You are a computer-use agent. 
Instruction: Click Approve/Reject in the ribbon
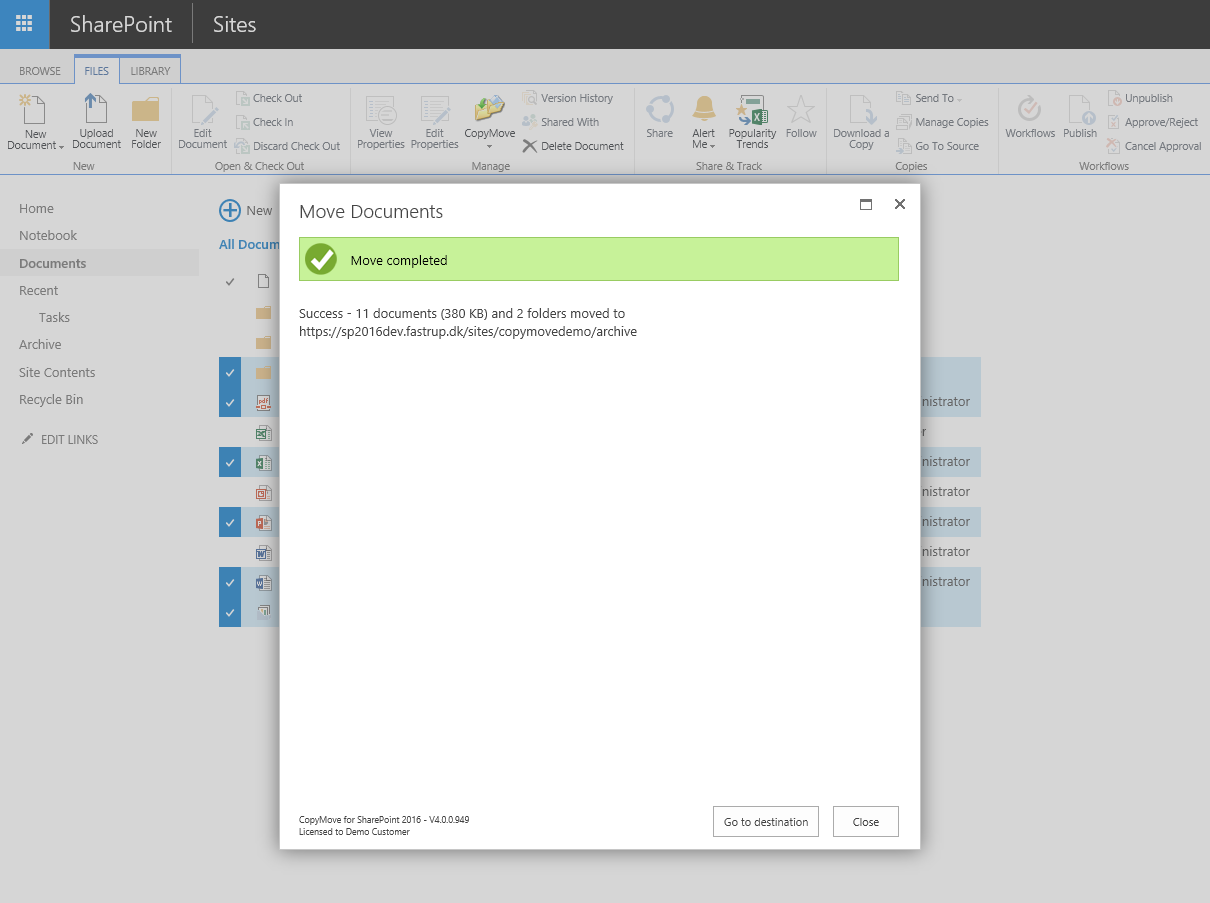pyautogui.click(x=1152, y=122)
